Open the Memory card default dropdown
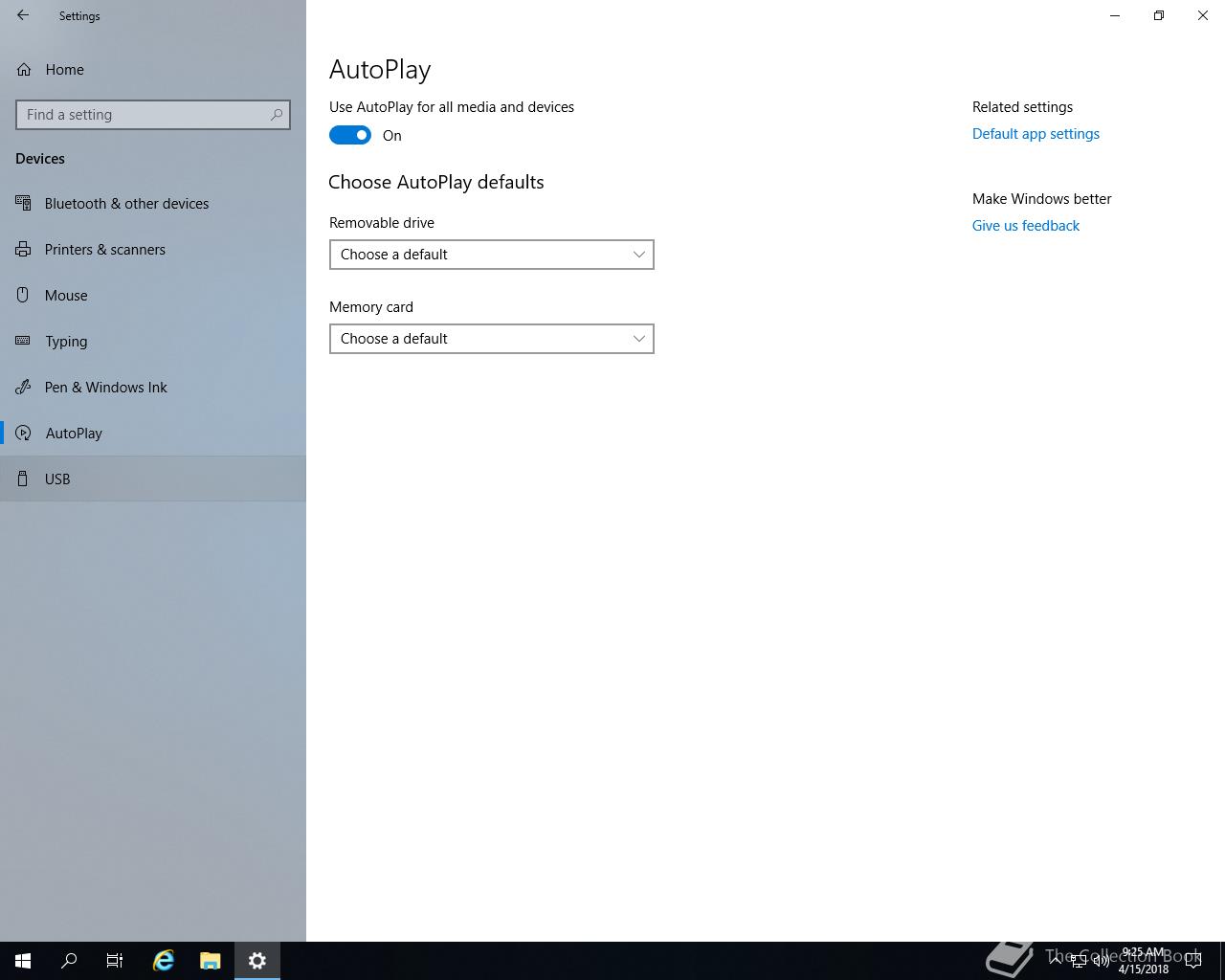 click(x=492, y=339)
